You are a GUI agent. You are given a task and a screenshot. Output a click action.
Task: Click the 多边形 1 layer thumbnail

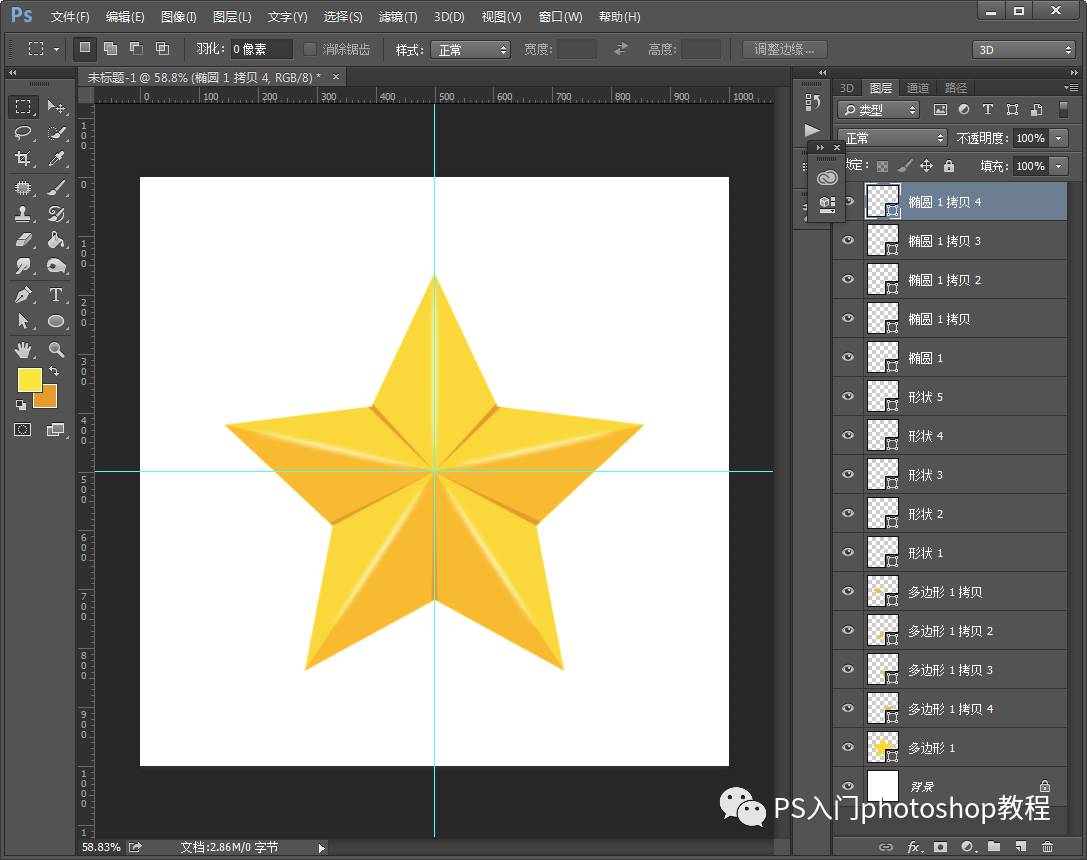pos(882,747)
